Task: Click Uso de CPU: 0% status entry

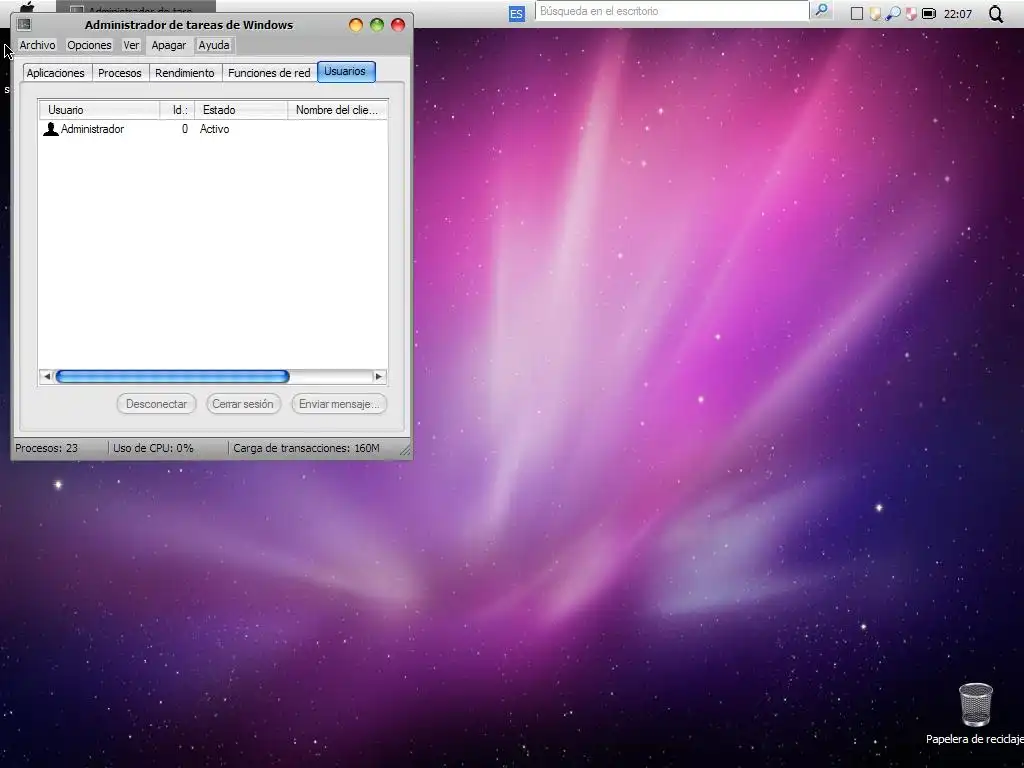Action: (153, 448)
